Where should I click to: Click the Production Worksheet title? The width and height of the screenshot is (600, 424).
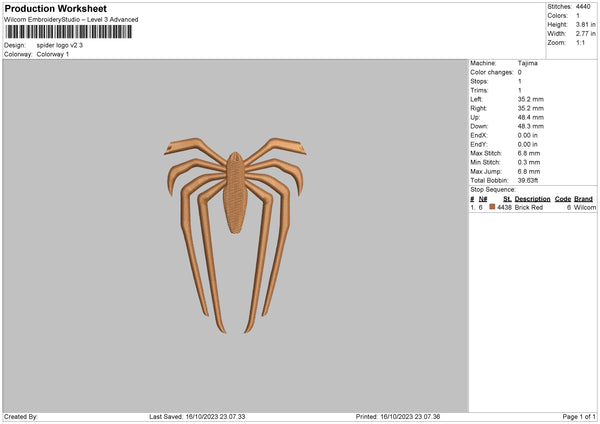coord(55,8)
